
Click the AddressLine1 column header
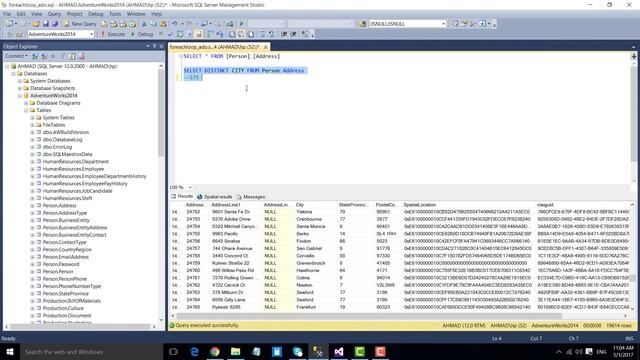(235, 205)
